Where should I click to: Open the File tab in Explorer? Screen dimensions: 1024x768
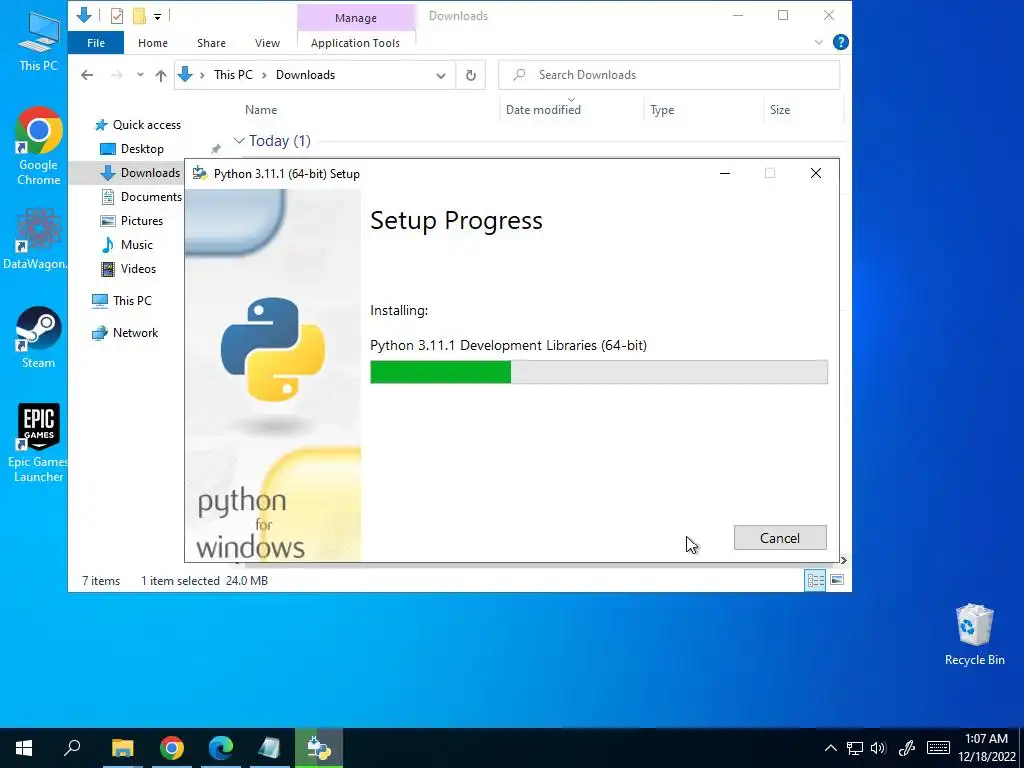pyautogui.click(x=96, y=43)
